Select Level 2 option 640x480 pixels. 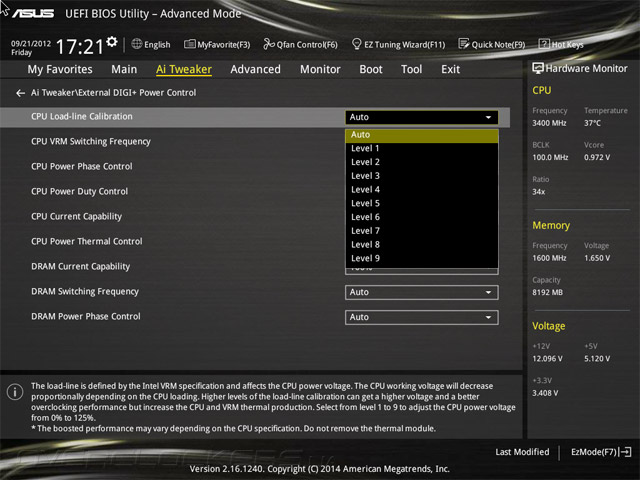coord(422,162)
